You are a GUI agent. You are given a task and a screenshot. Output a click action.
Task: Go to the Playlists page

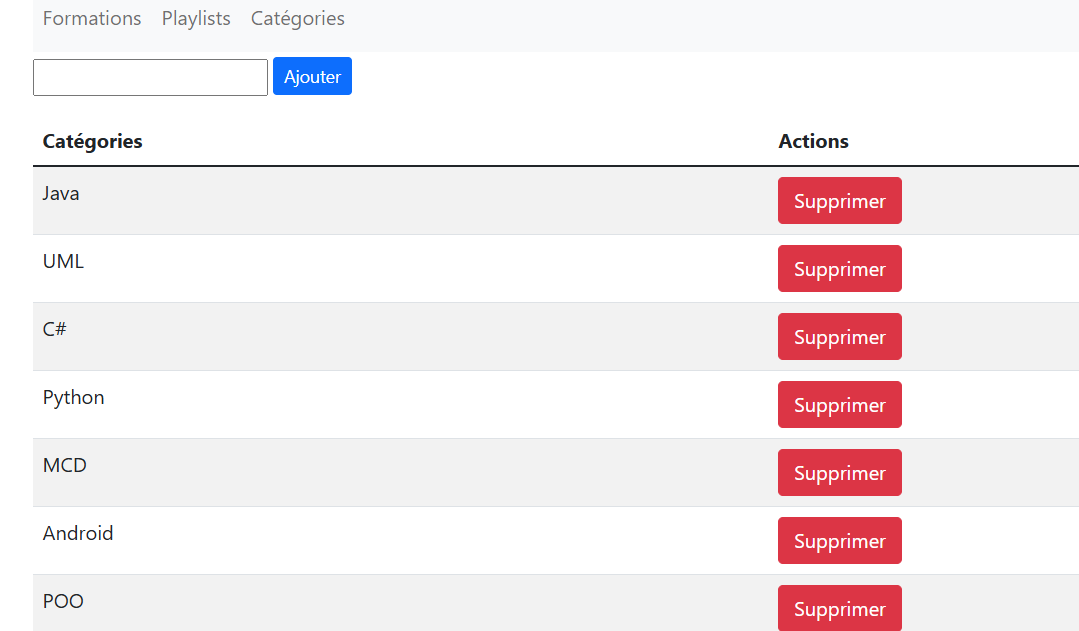[196, 19]
